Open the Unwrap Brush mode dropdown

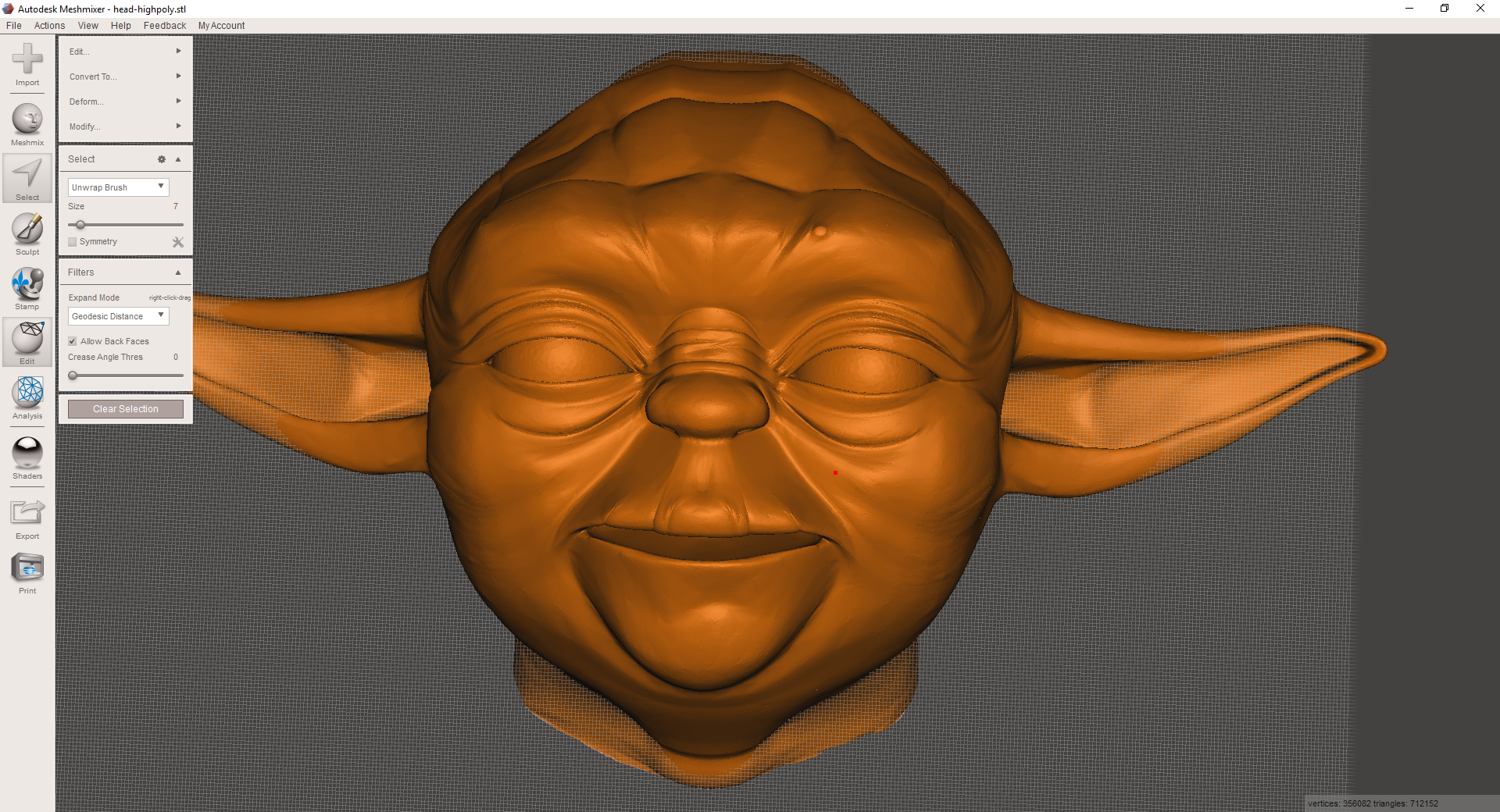click(118, 187)
